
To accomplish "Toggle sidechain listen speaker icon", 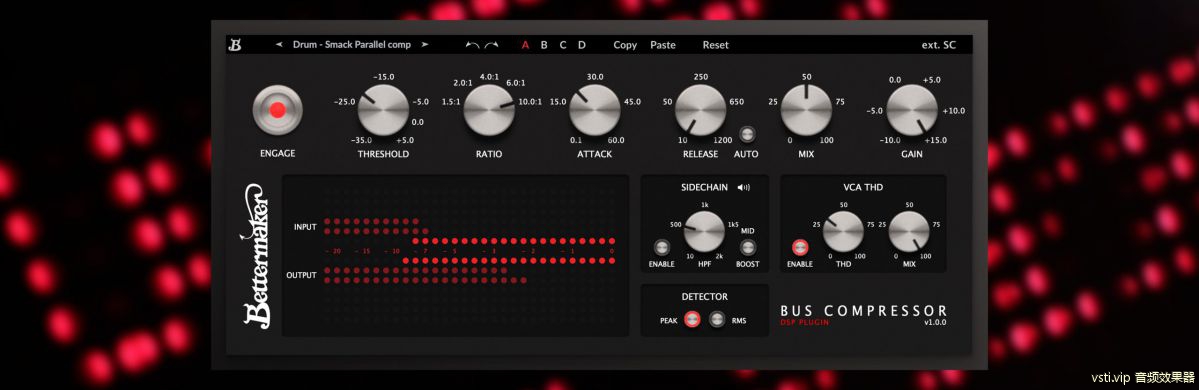I will 743,187.
